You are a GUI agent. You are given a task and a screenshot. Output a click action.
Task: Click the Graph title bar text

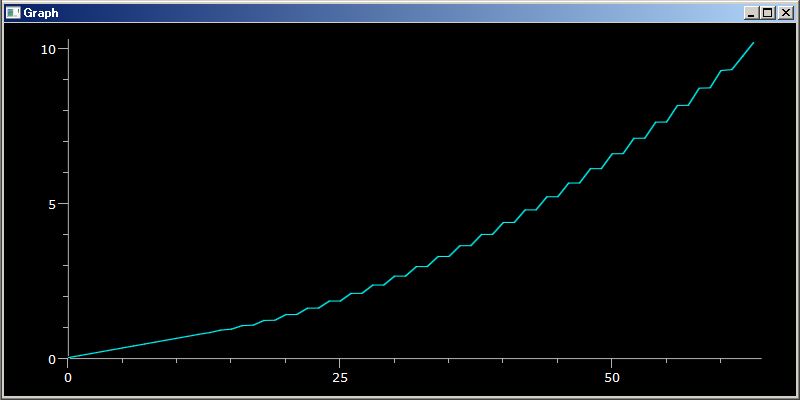(41, 13)
